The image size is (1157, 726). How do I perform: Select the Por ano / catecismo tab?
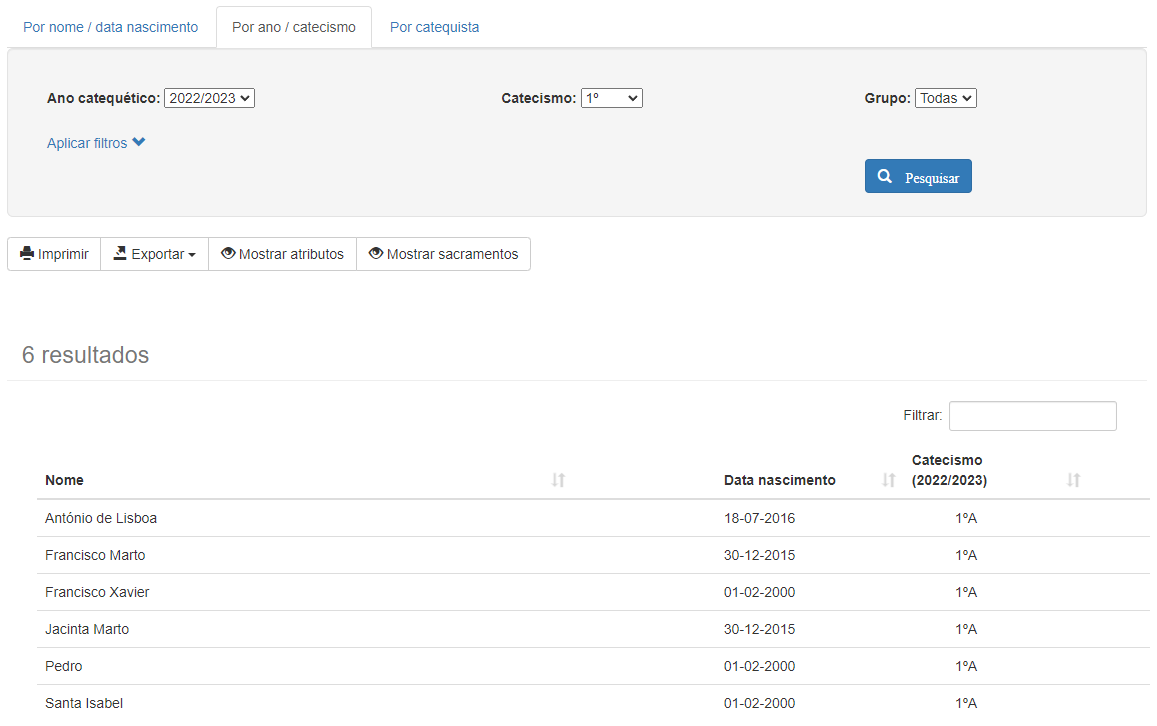(x=293, y=27)
